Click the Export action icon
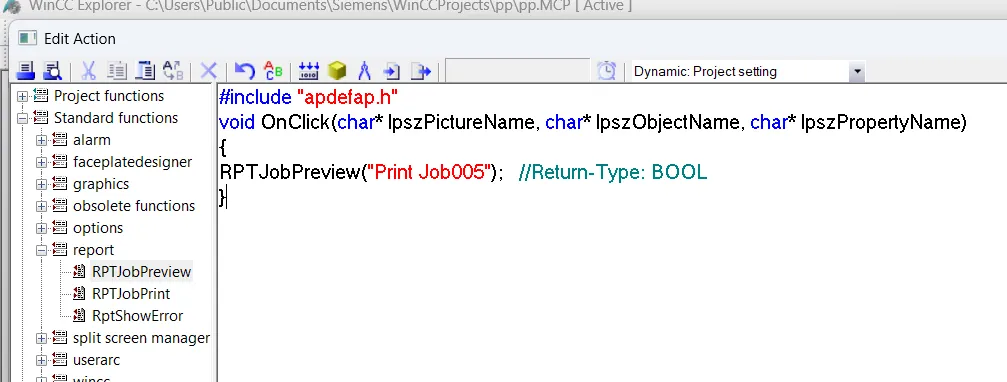Image resolution: width=1007 pixels, height=382 pixels. pyautogui.click(x=421, y=71)
